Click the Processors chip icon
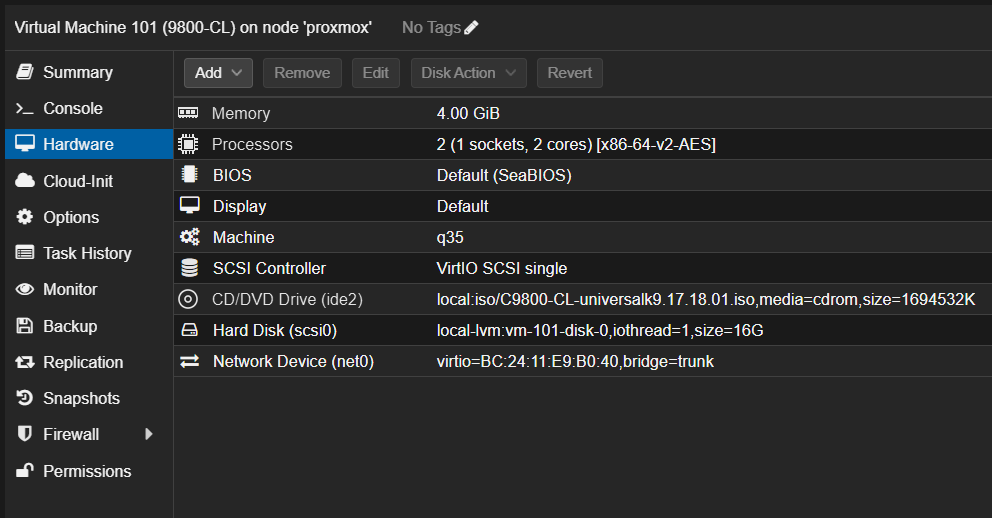 click(189, 144)
